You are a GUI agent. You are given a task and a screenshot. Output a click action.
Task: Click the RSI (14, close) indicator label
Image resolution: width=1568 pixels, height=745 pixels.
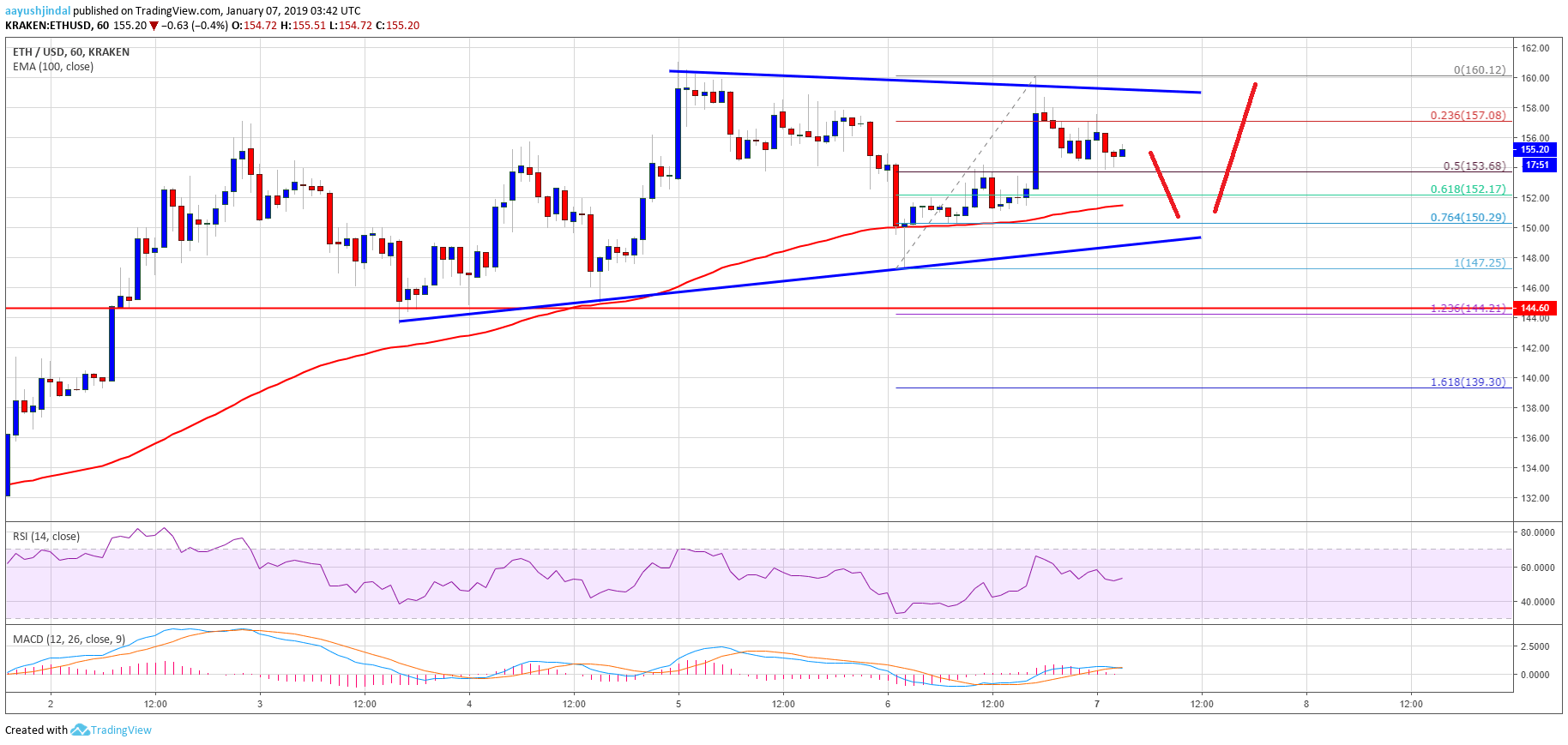click(x=46, y=537)
